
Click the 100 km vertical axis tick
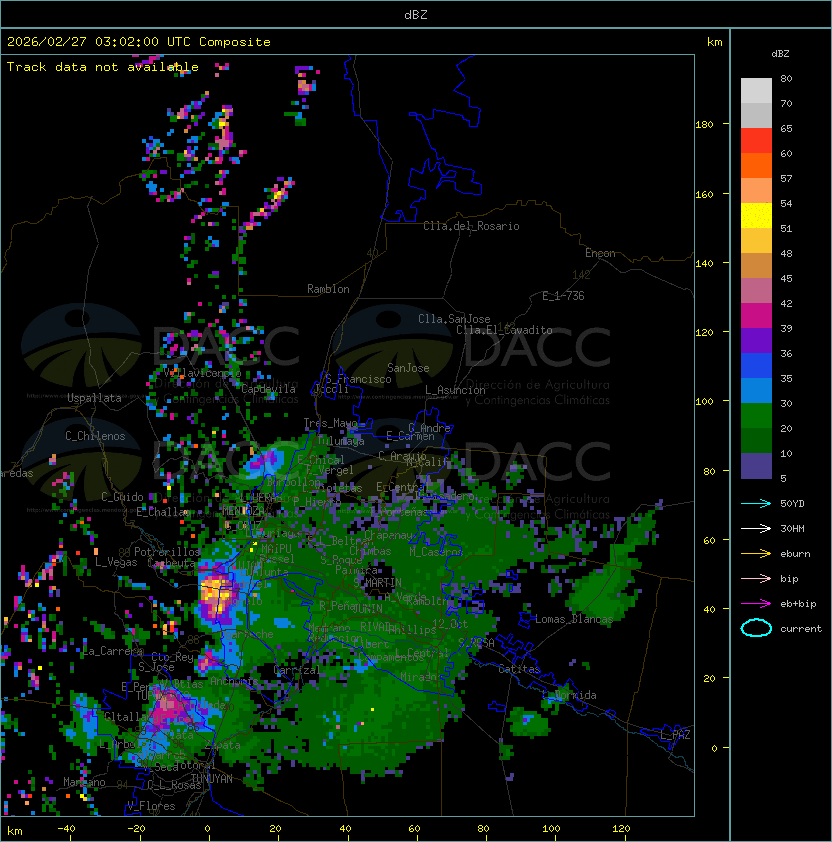[704, 402]
